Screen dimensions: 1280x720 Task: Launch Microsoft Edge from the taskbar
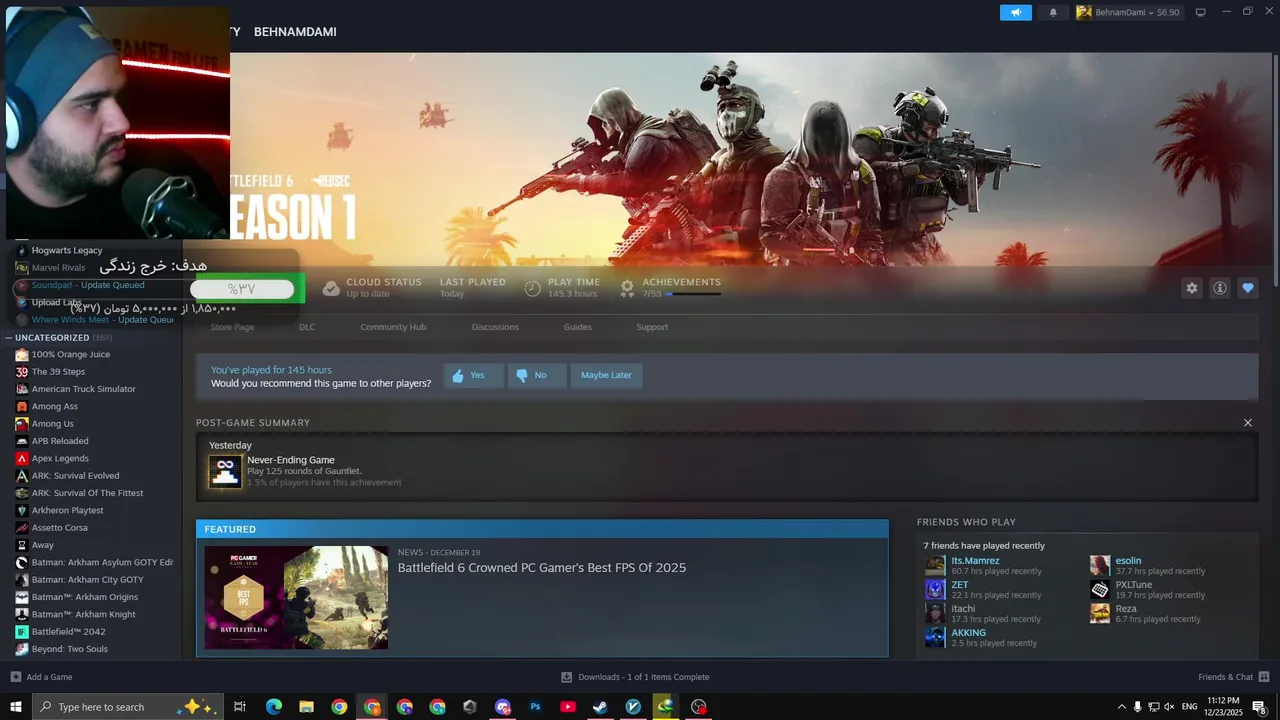tap(273, 707)
